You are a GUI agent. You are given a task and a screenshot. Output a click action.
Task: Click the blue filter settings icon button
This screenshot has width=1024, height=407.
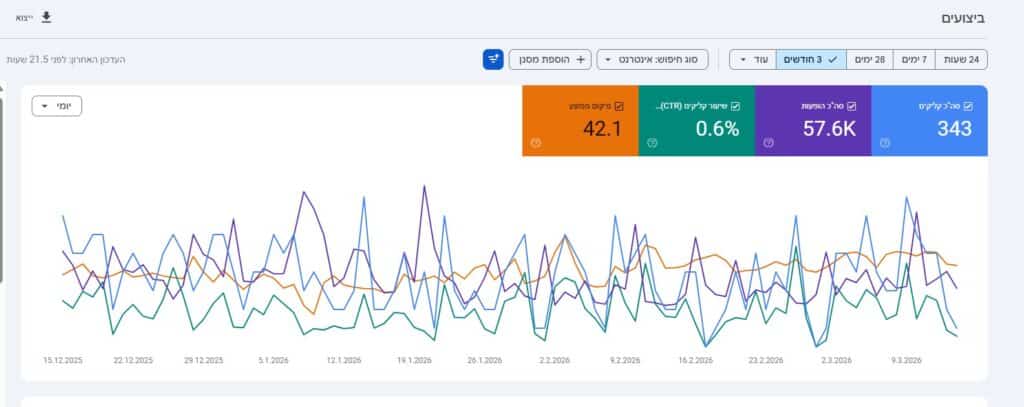pos(493,60)
